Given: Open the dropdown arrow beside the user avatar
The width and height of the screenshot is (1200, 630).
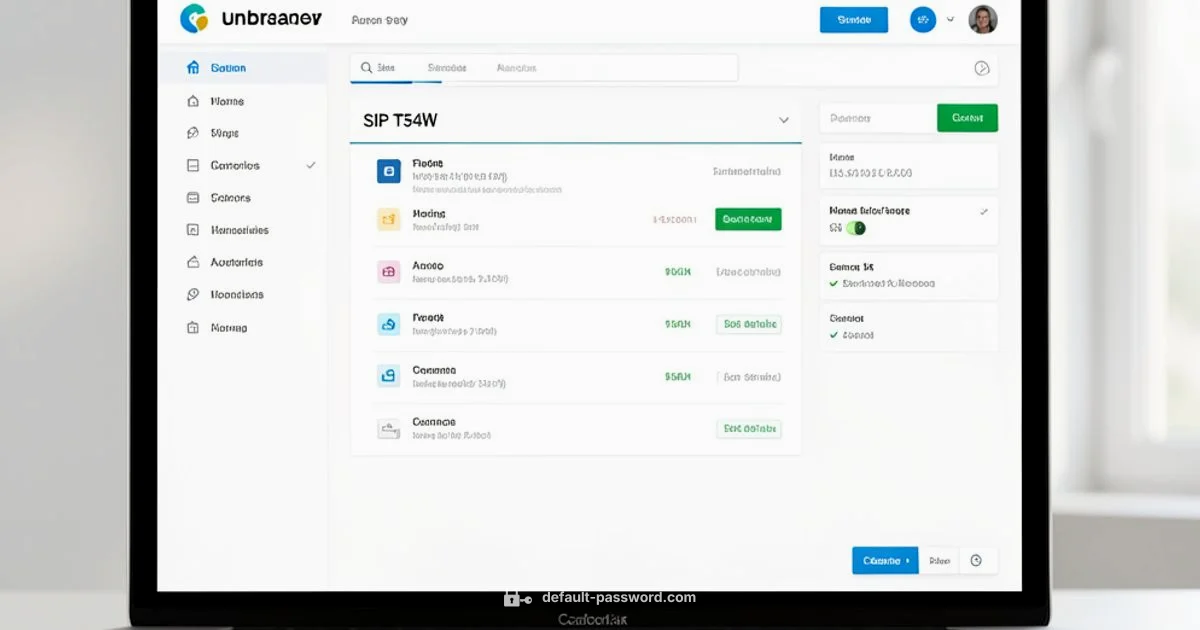Looking at the screenshot, I should (950, 19).
